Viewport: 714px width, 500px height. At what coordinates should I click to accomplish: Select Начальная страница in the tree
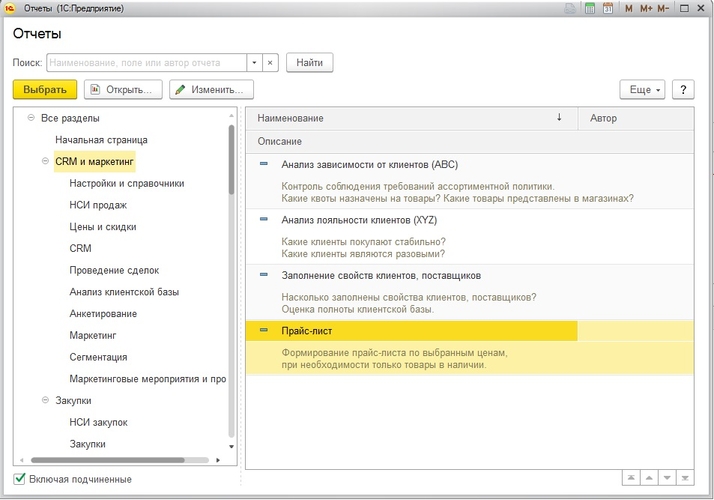[101, 140]
